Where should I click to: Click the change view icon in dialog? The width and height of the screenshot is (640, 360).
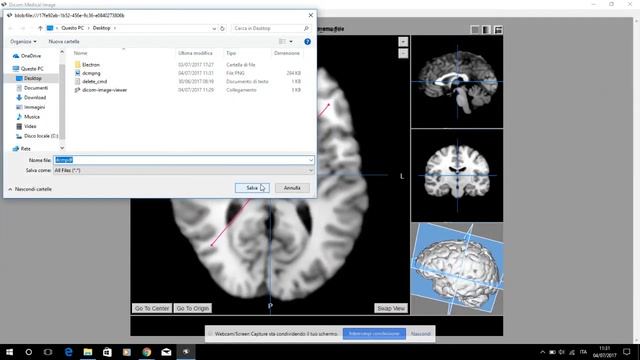282,42
